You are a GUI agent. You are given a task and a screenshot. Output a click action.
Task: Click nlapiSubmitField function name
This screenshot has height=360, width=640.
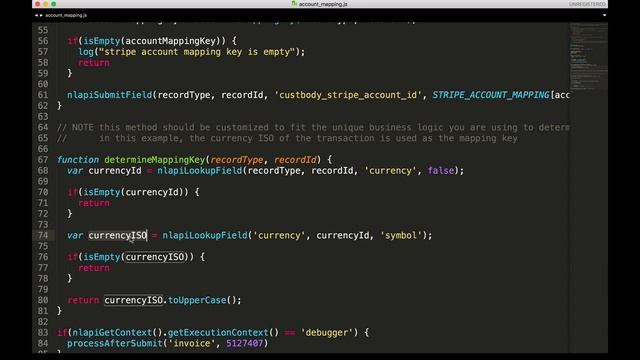[x=109, y=95]
